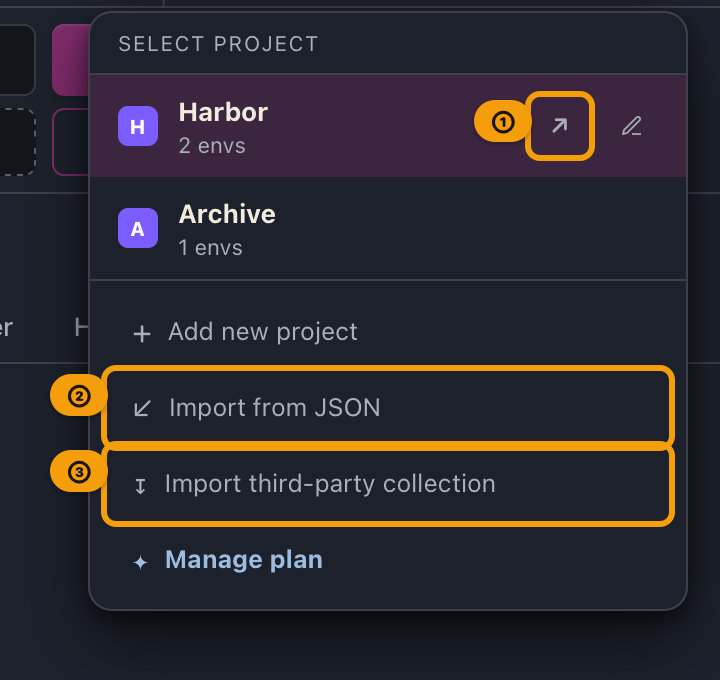Click the magenta tile behind the menu
Viewport: 720px width, 680px height.
[71, 60]
